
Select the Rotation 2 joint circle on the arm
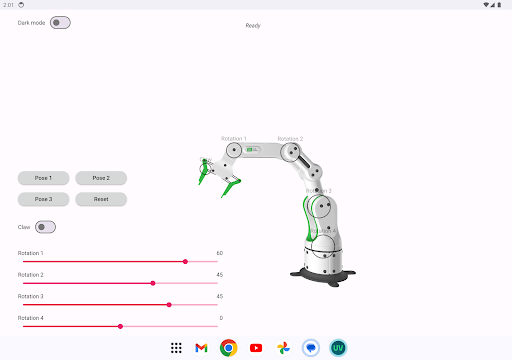click(x=290, y=153)
